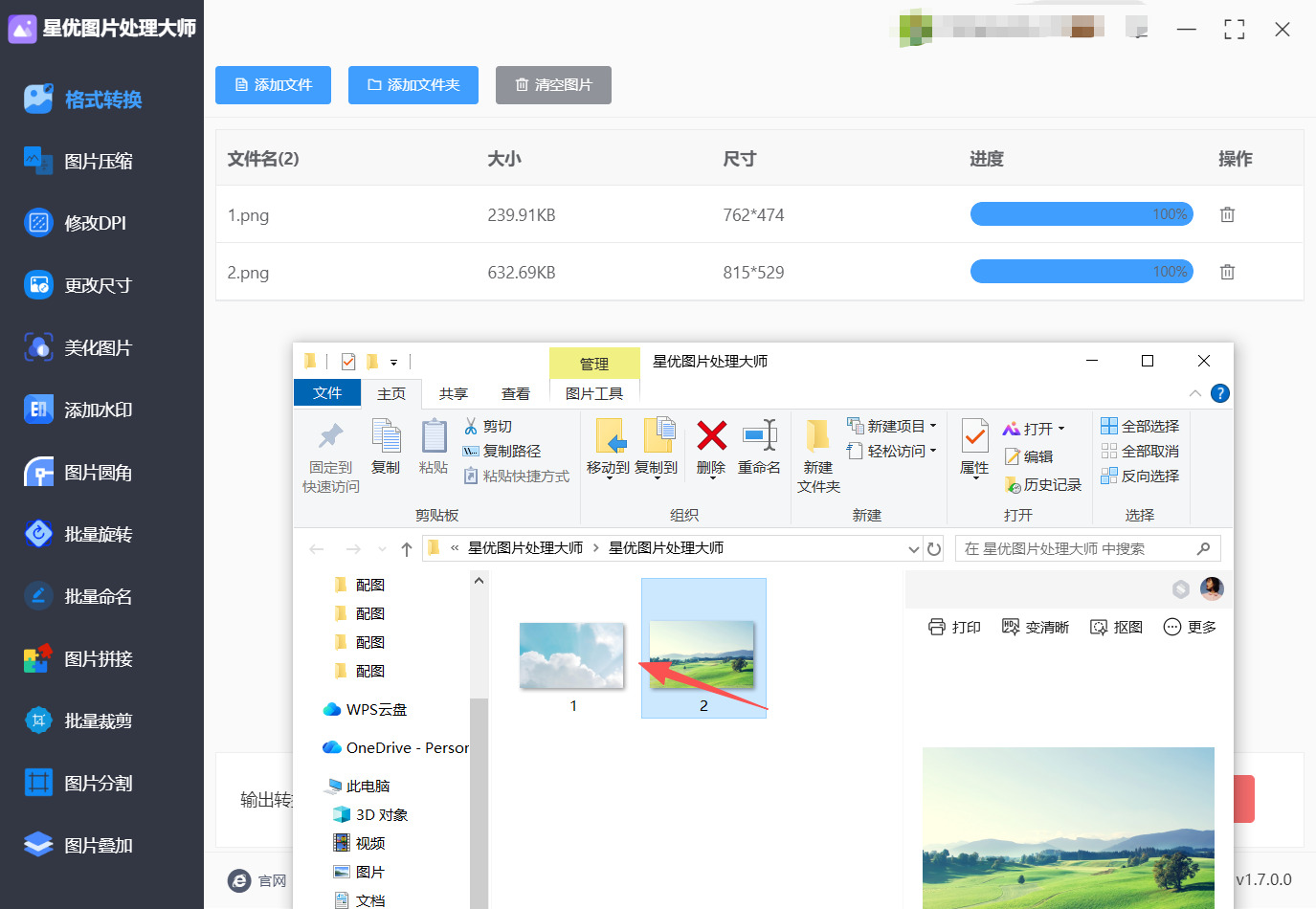Click 全部选择 select-all option
Viewport: 1316px width, 909px height.
(1140, 427)
